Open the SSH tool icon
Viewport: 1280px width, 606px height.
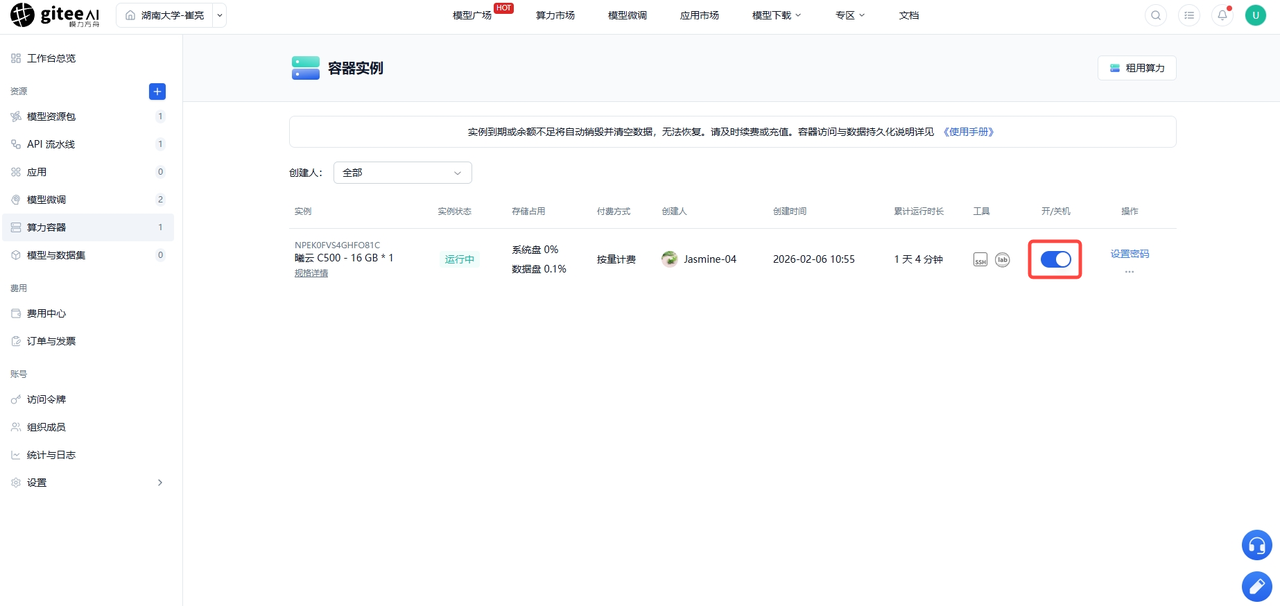coord(980,260)
